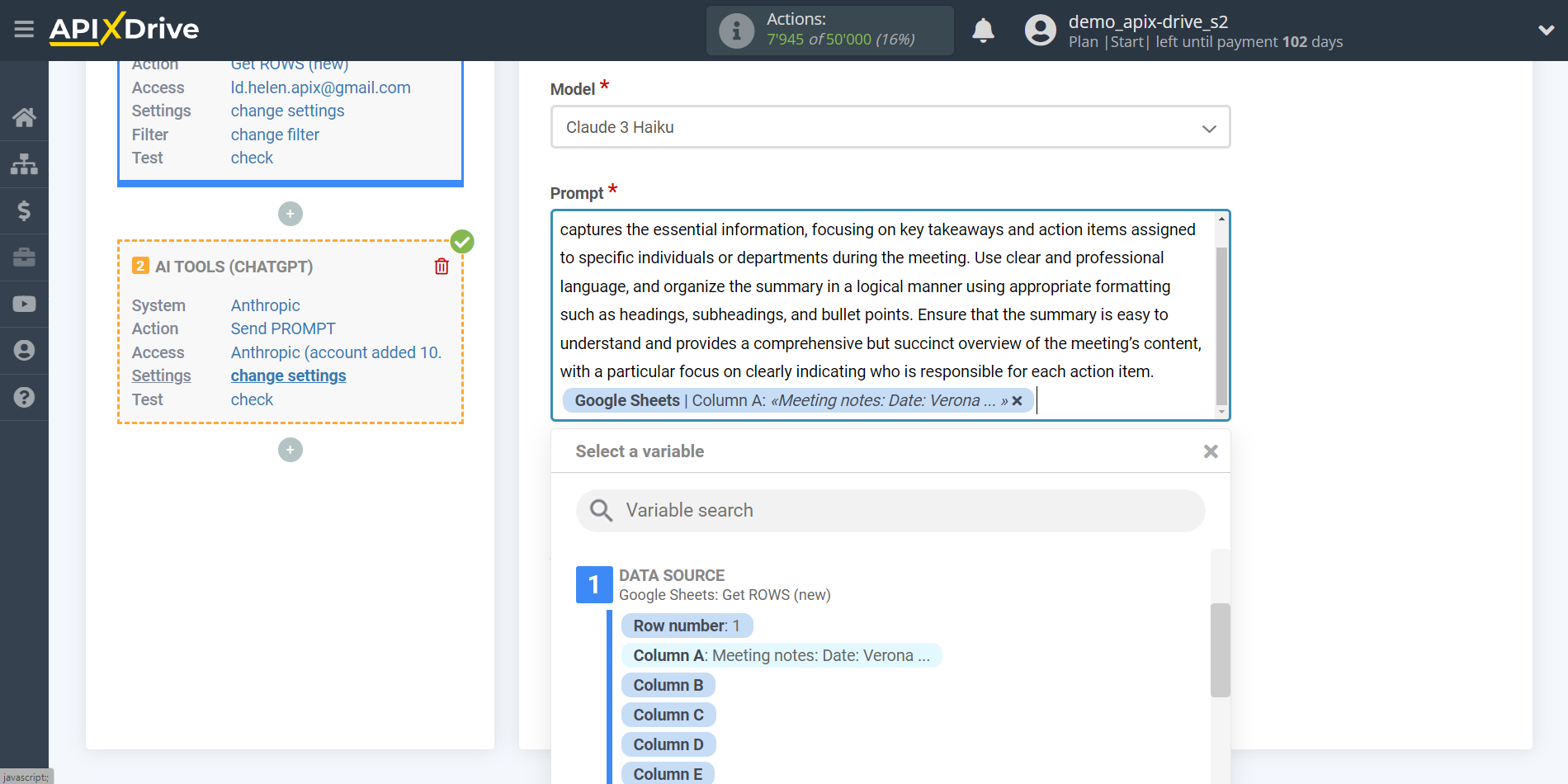Open the briefcase services icon
The width and height of the screenshot is (1568, 784).
coord(24,257)
